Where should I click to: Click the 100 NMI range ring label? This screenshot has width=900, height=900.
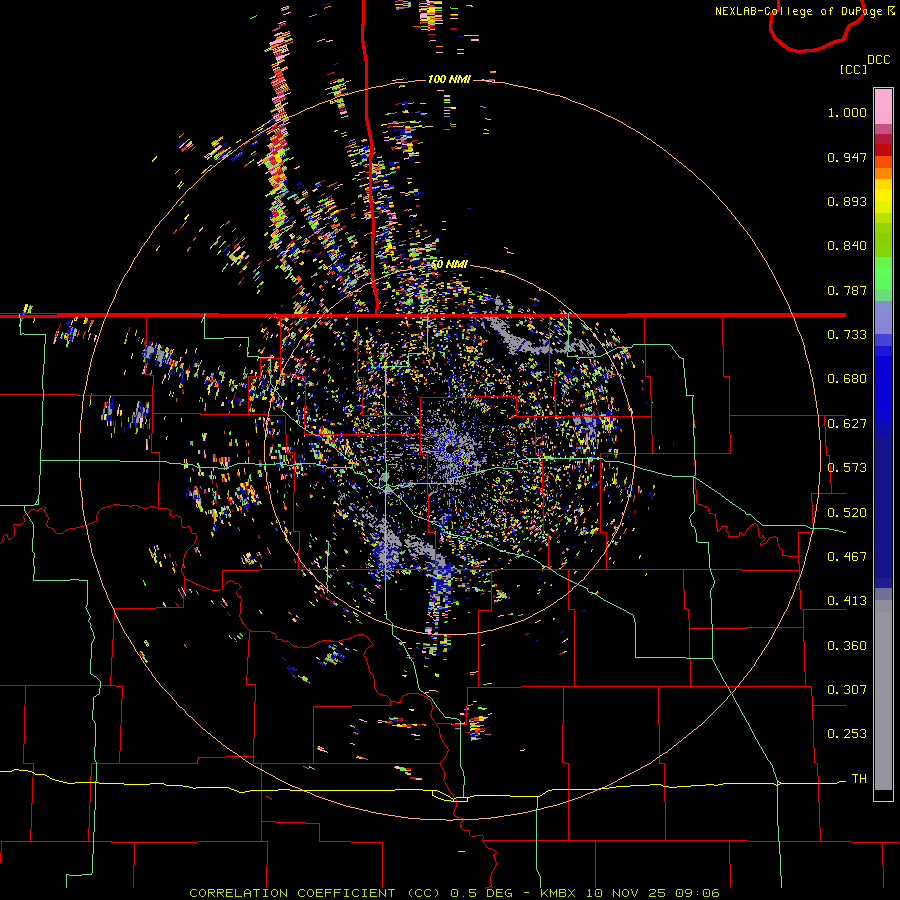pyautogui.click(x=449, y=79)
